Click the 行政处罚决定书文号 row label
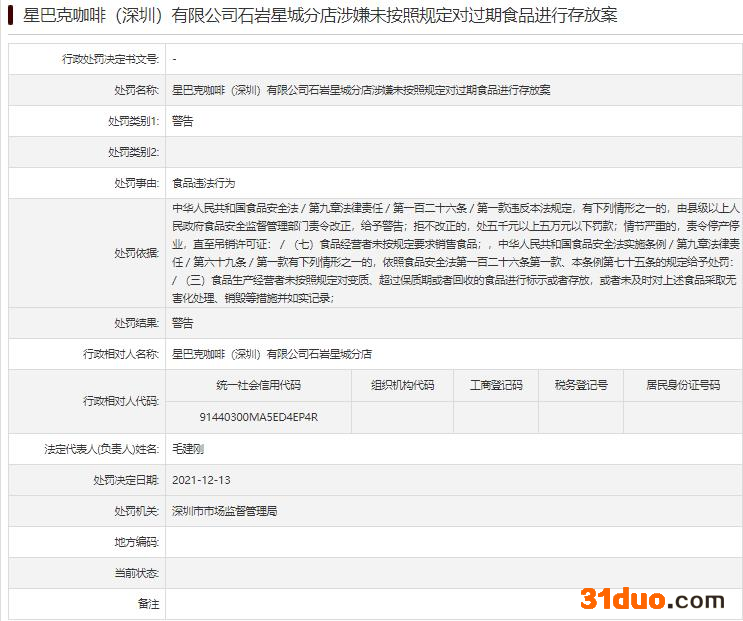This screenshot has height=621, width=743. click(x=110, y=59)
